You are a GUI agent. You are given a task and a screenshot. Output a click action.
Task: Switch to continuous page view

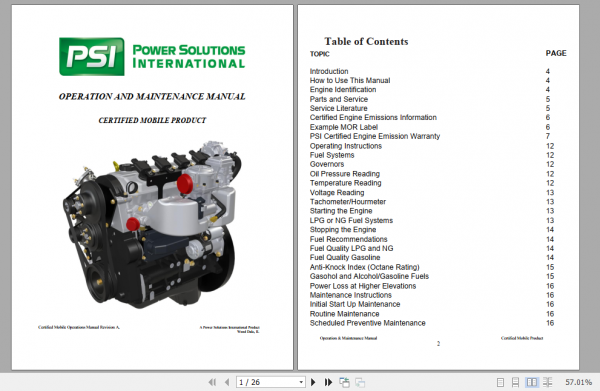pos(515,382)
